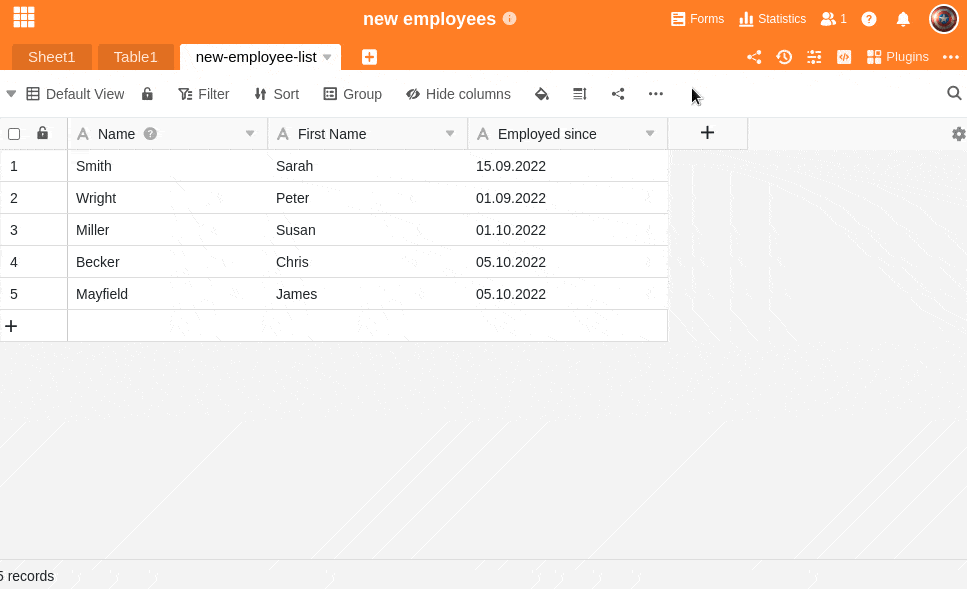
Task: Click Hide columns visibility option
Action: [x=458, y=94]
